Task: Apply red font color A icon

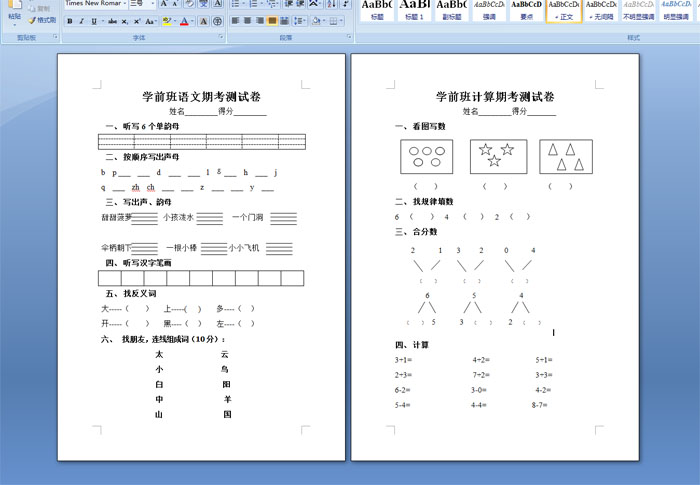Action: tap(183, 21)
